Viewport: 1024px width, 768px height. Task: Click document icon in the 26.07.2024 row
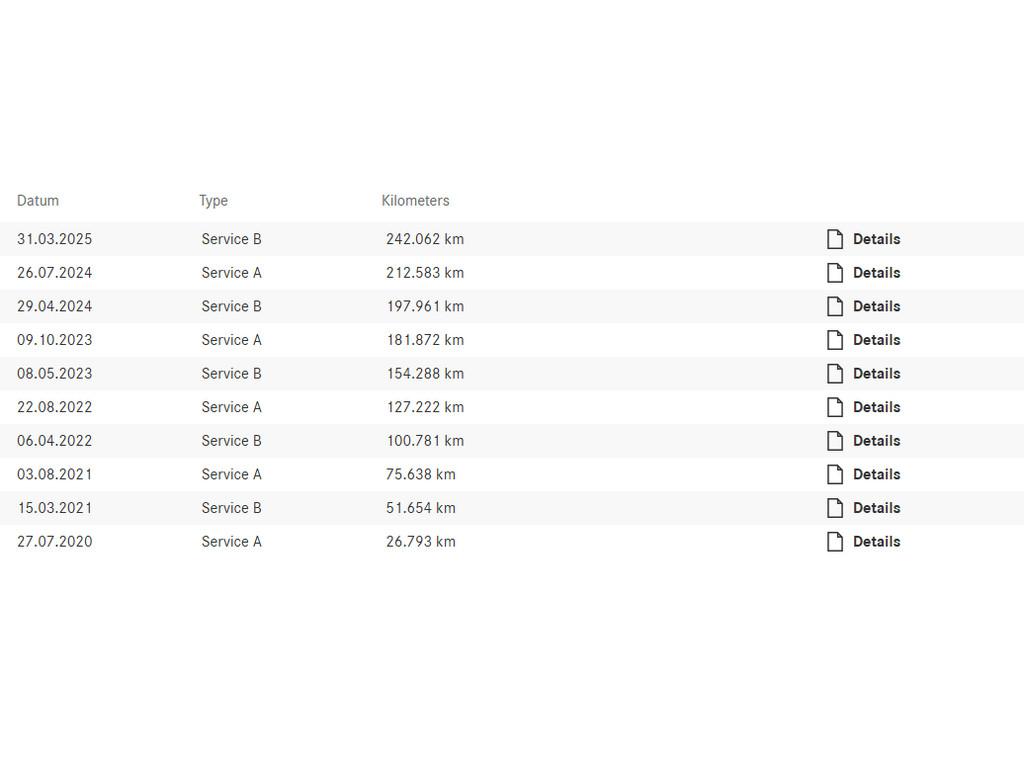(x=835, y=273)
